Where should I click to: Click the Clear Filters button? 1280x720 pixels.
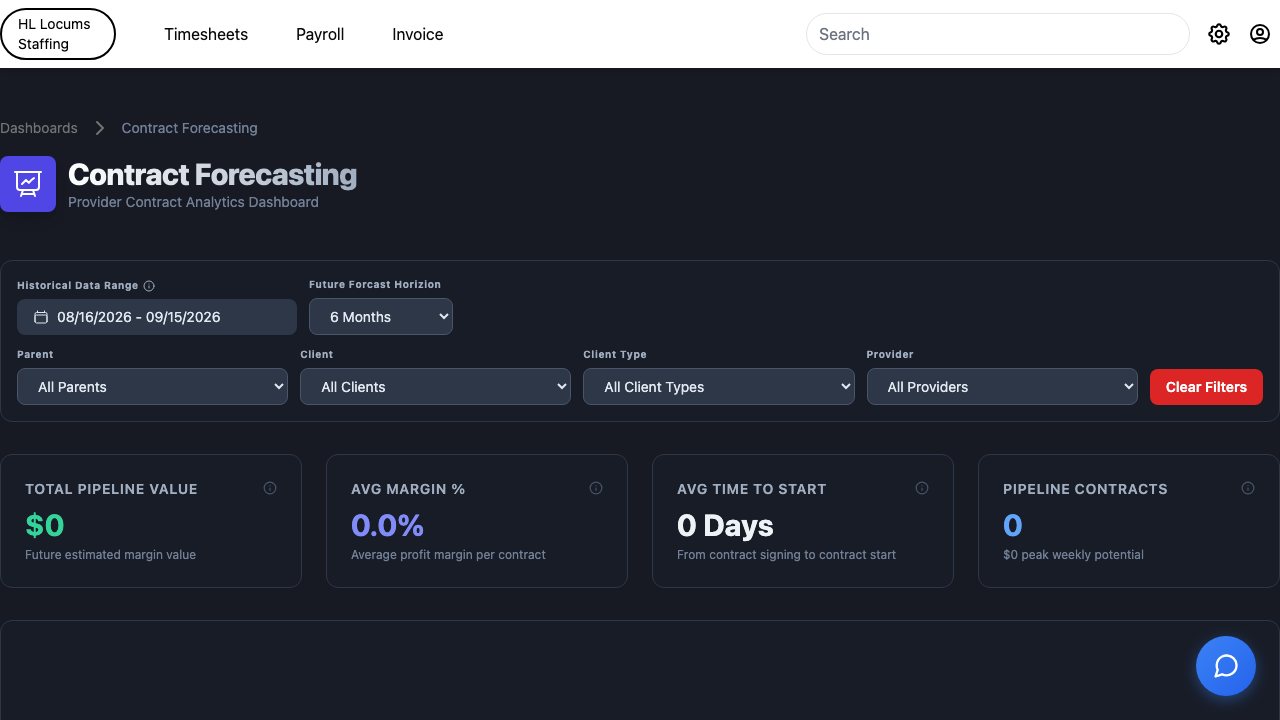[1206, 387]
